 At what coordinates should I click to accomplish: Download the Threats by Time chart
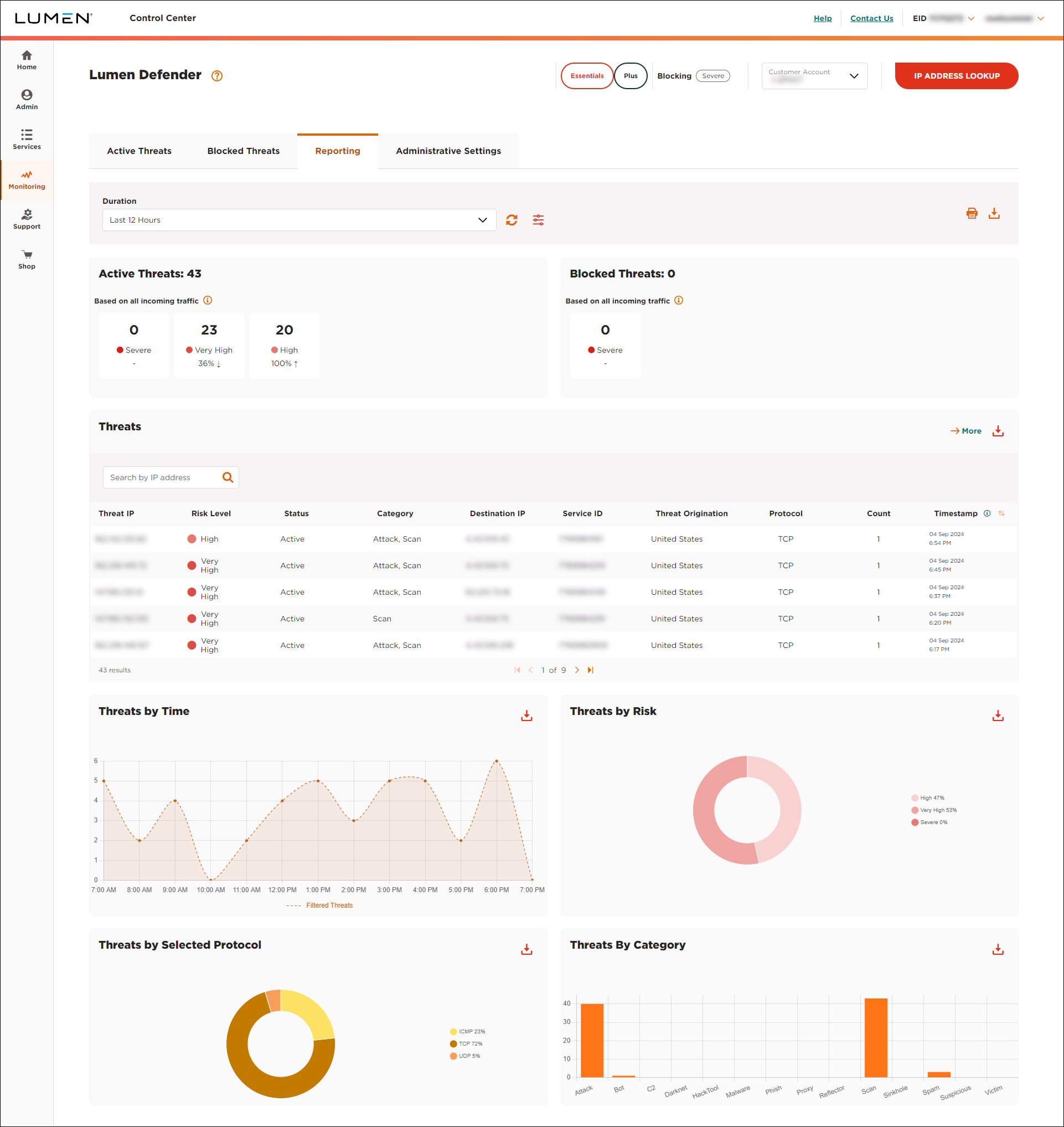(526, 716)
